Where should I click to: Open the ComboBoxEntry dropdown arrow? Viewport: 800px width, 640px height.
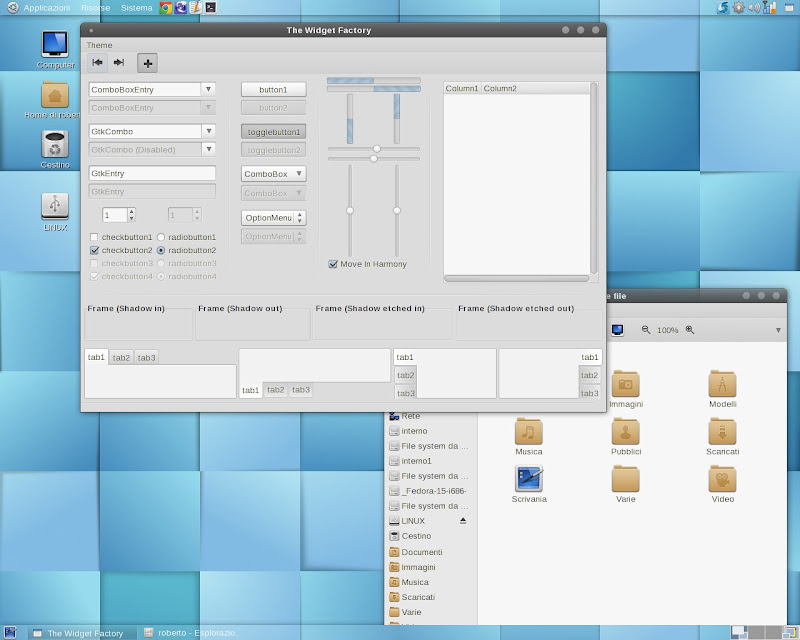click(208, 89)
